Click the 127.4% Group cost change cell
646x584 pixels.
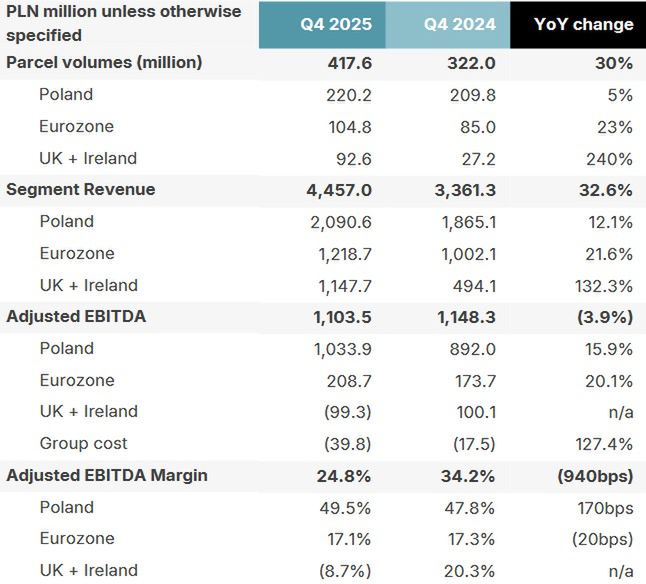(x=604, y=443)
